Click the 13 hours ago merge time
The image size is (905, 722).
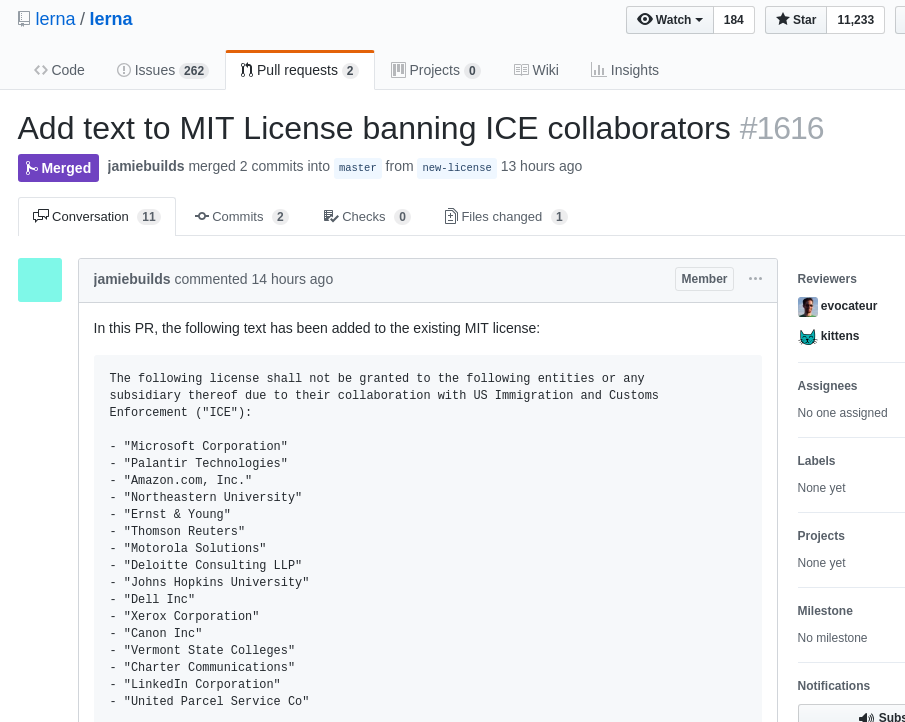(541, 166)
